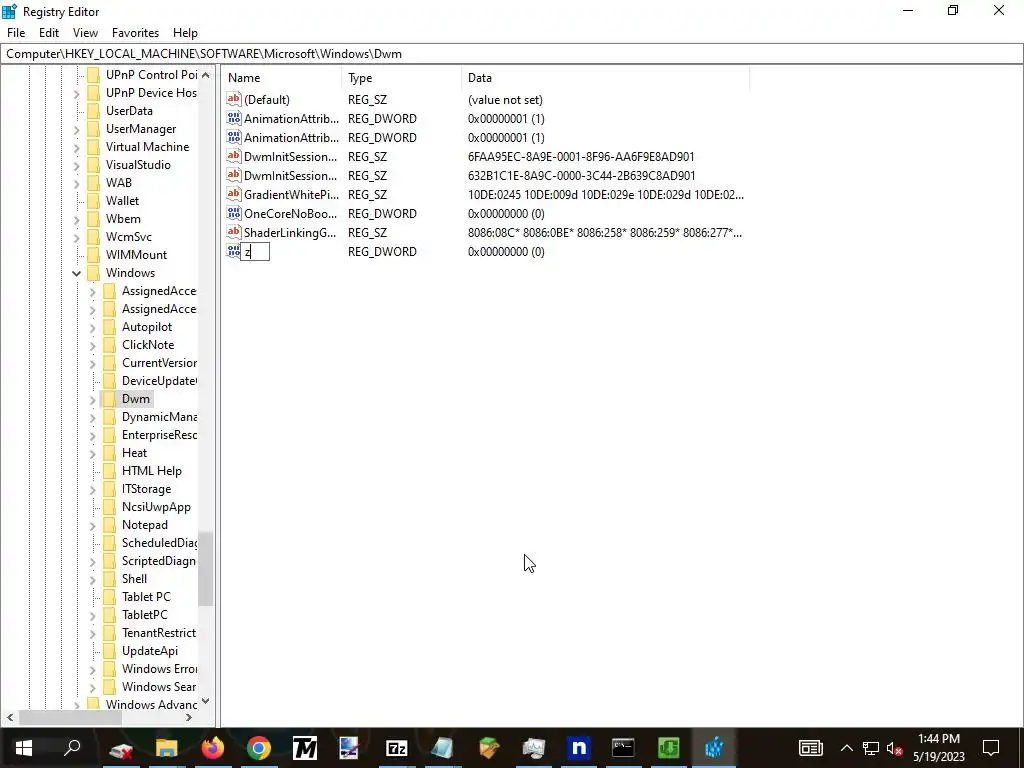The height and width of the screenshot is (768, 1024).
Task: Click tree scroll down arrow
Action: point(206,701)
